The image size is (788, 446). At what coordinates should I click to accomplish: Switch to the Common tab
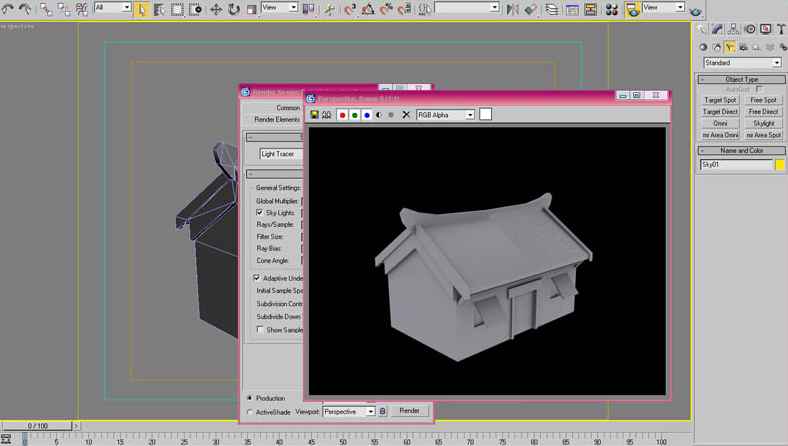tap(288, 108)
